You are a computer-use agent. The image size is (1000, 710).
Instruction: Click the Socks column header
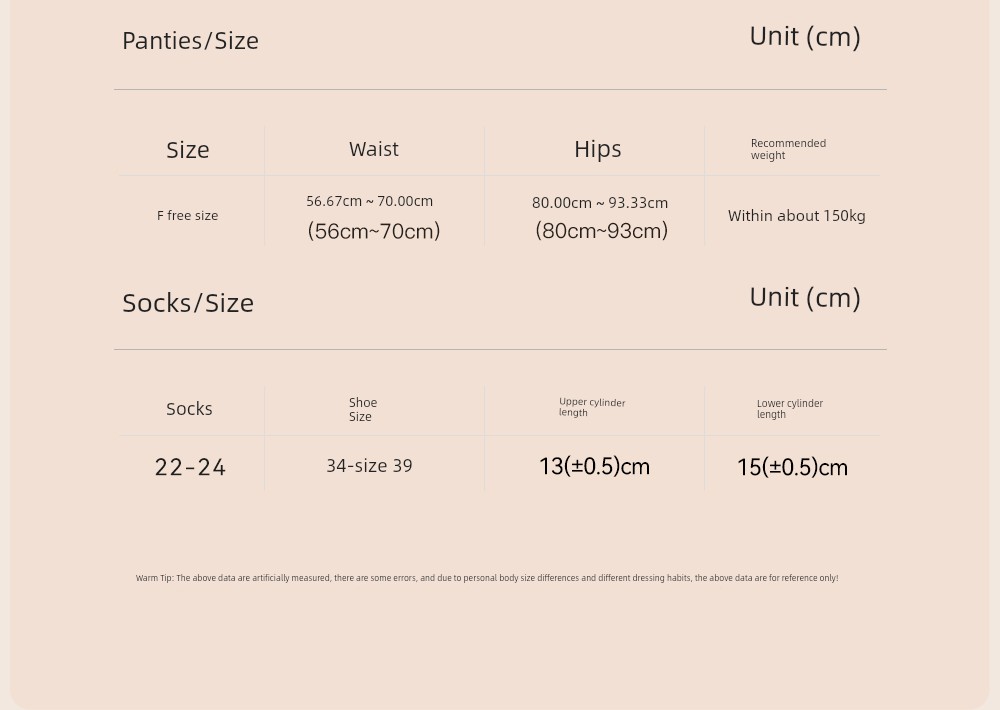(x=189, y=409)
